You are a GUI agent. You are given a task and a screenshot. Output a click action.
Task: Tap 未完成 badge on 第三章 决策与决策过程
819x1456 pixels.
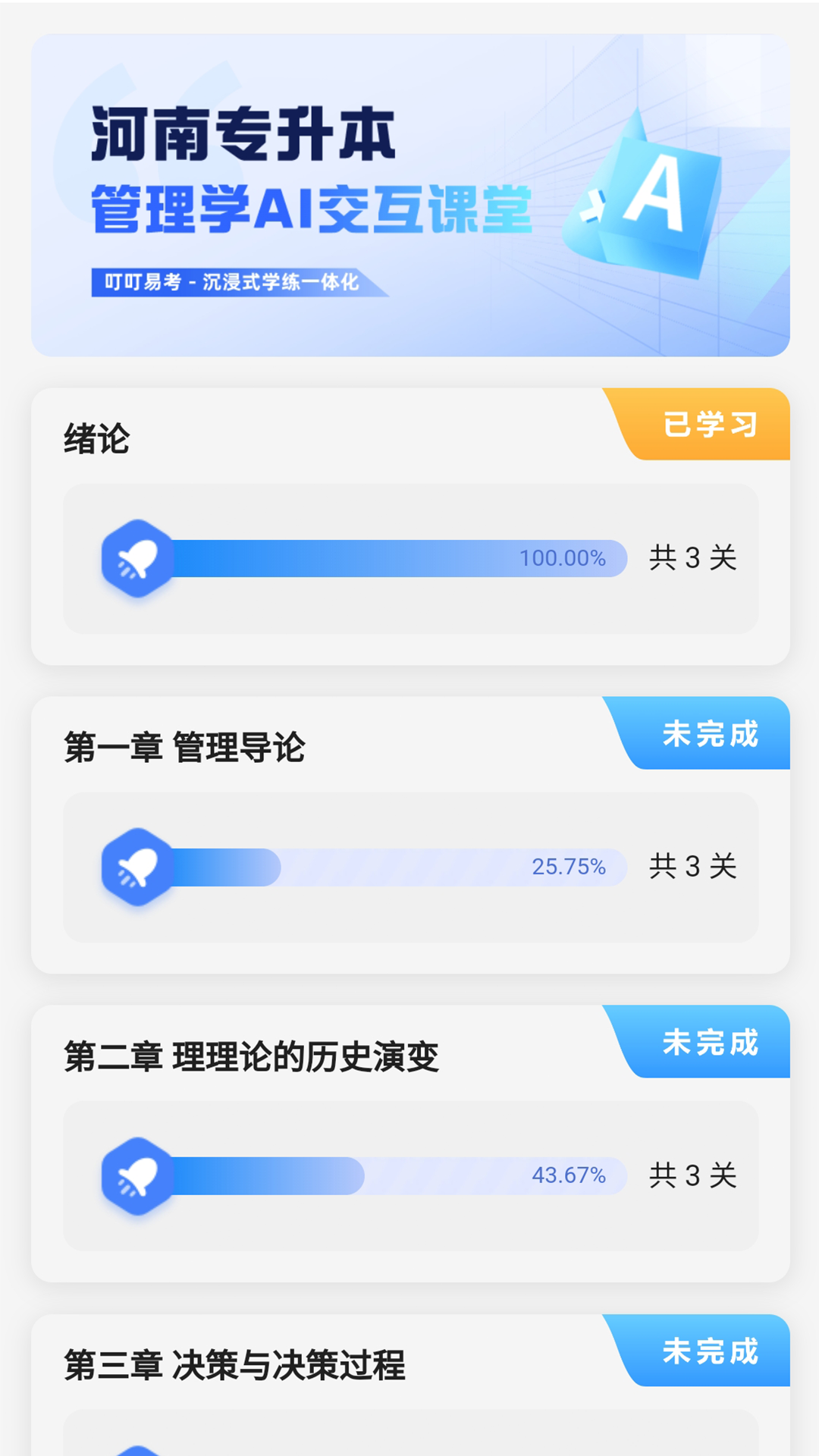point(709,1351)
